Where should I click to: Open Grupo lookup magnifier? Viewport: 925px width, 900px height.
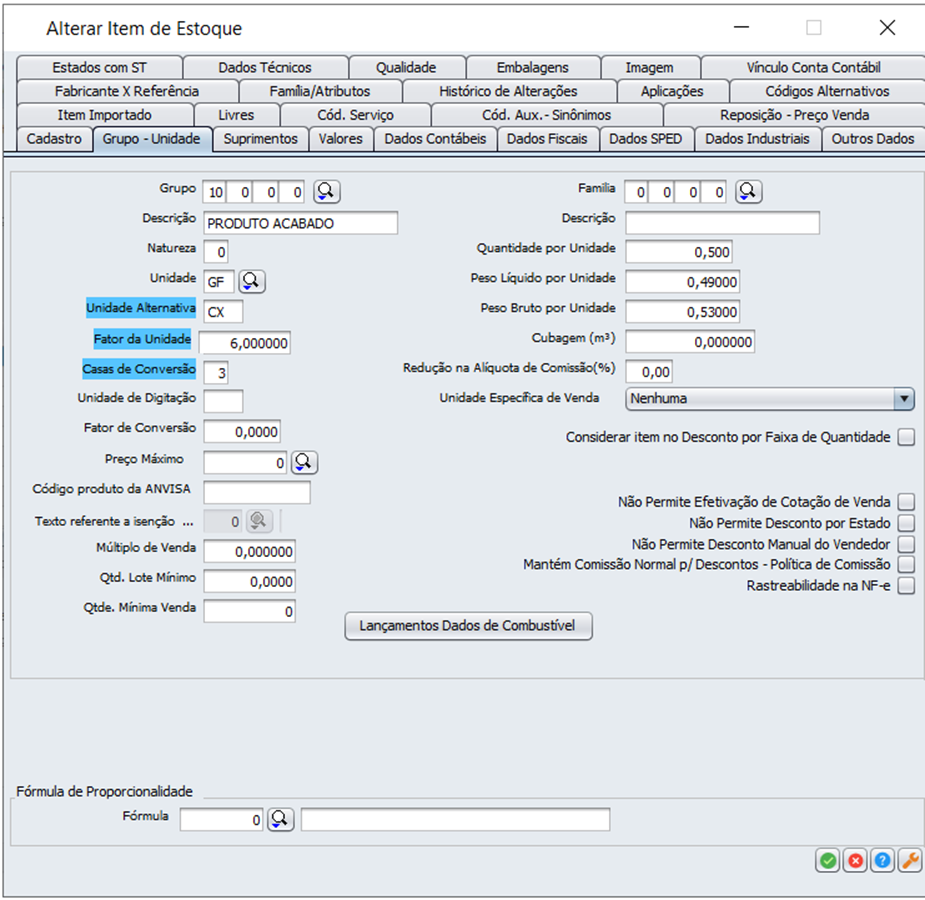pos(326,192)
